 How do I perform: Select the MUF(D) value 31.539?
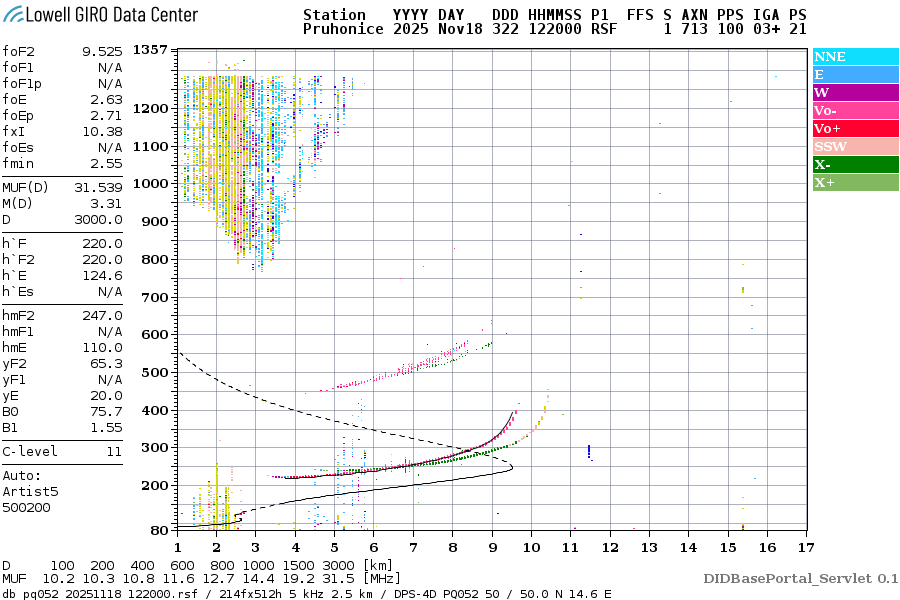98,187
